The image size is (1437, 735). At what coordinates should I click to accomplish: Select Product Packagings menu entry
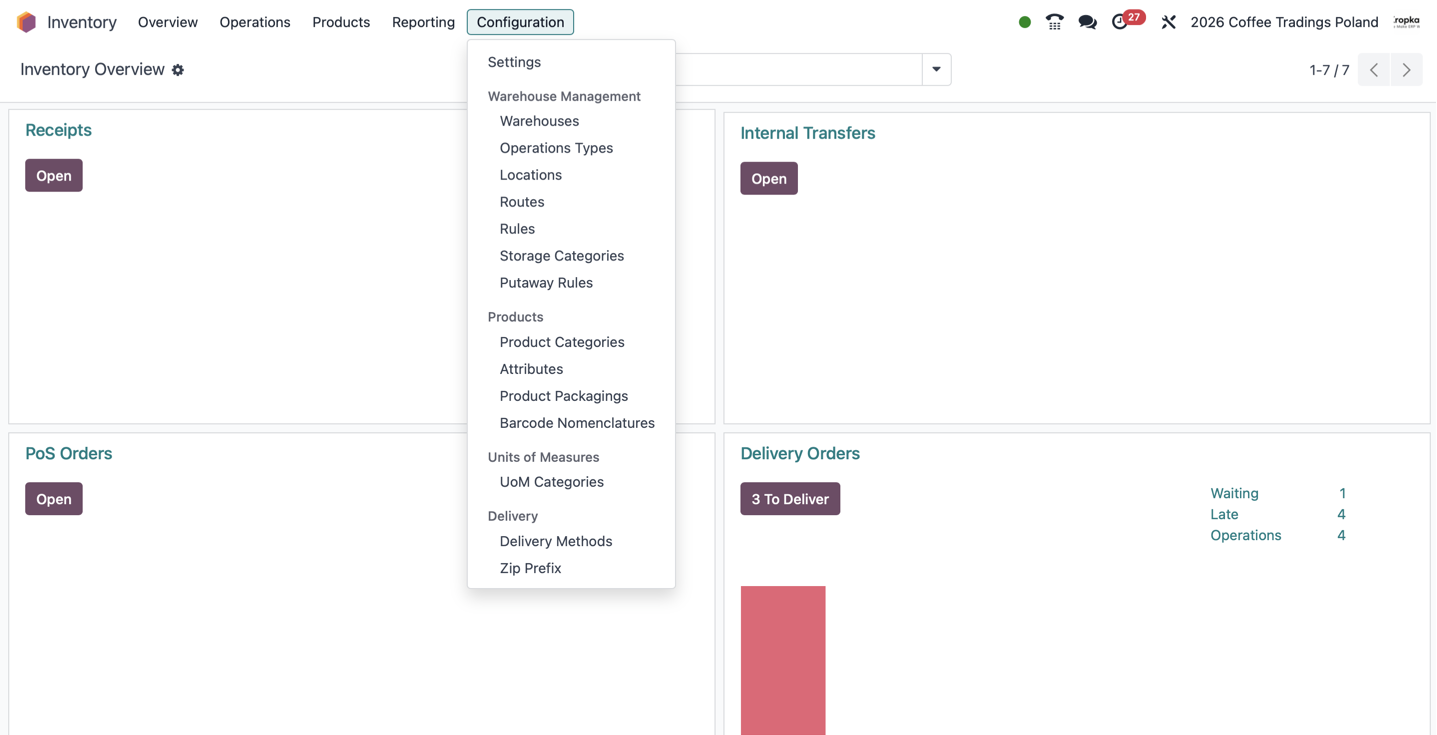coord(571,396)
